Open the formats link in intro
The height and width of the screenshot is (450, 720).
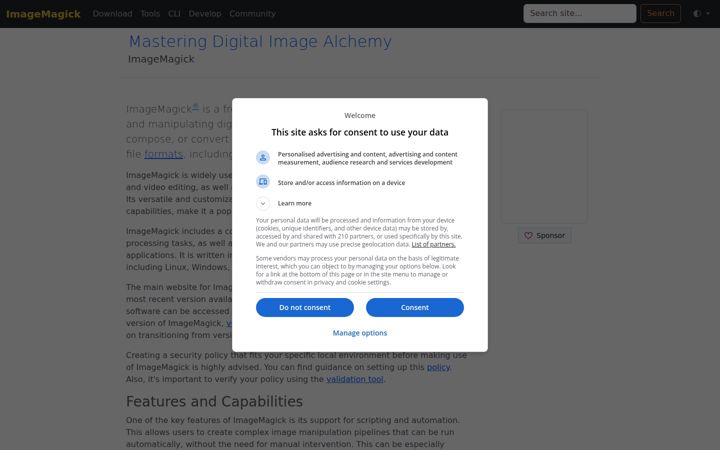[163, 154]
